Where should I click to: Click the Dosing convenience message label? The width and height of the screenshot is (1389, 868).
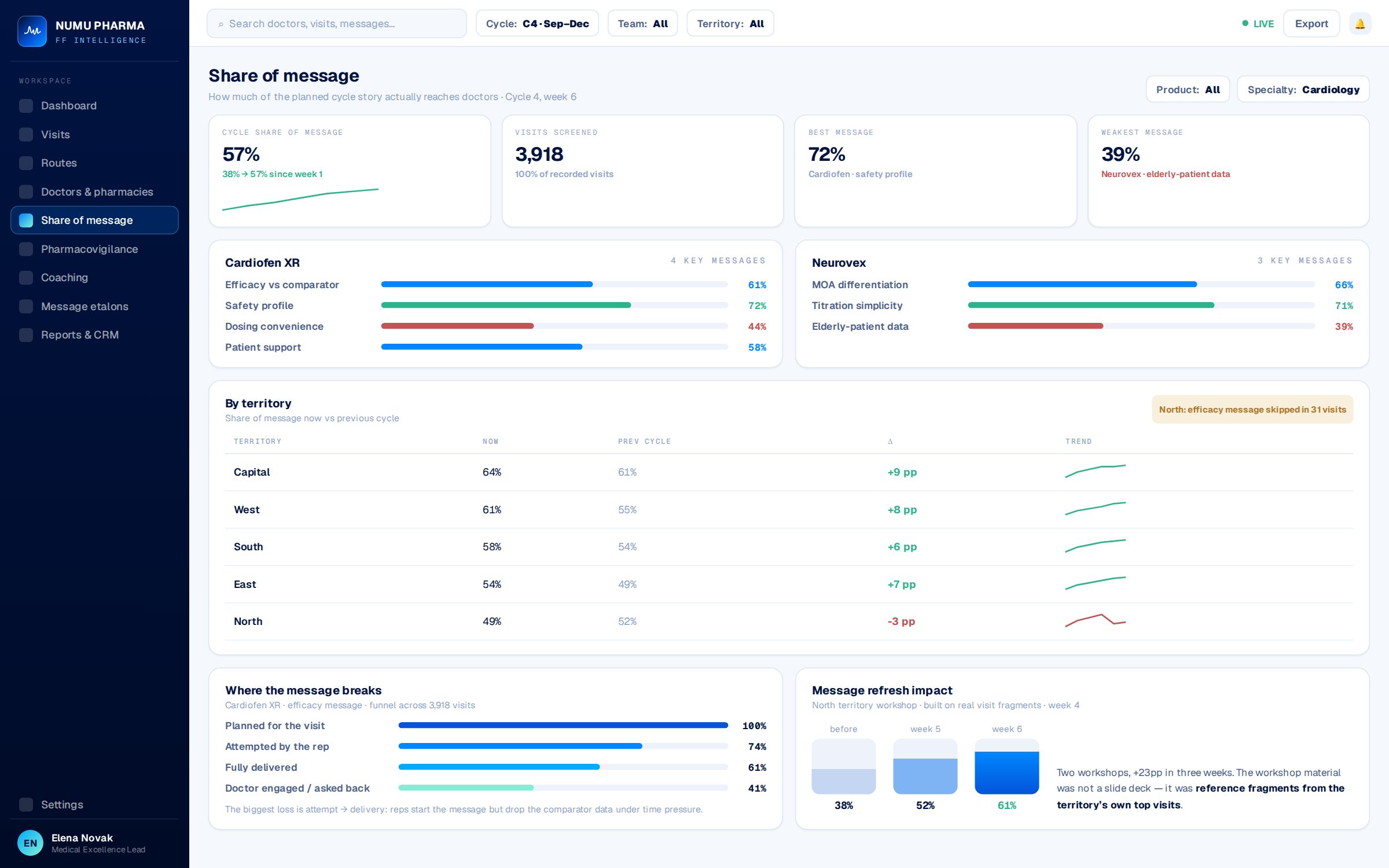(274, 326)
